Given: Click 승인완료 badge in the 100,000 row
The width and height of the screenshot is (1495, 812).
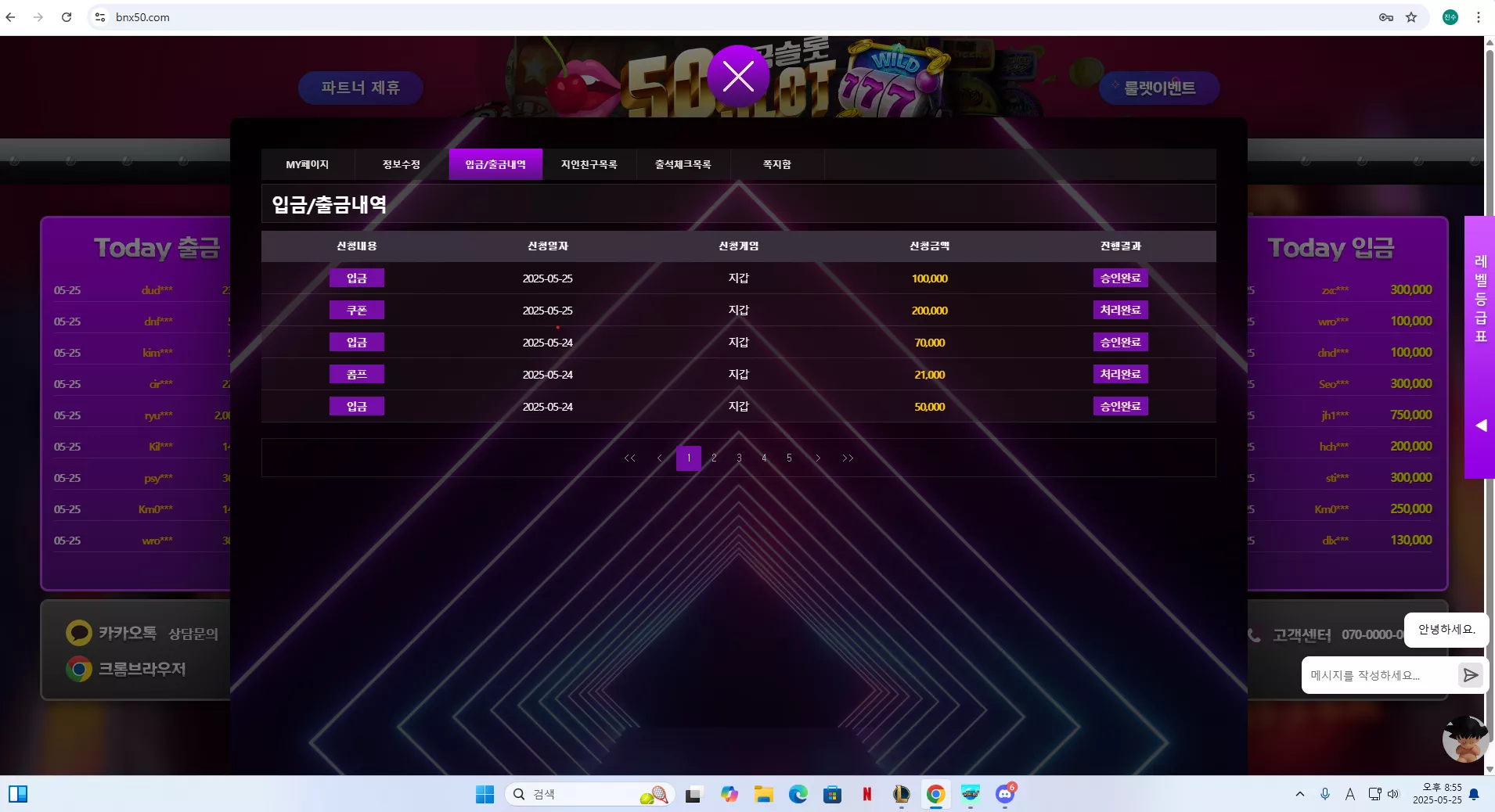Looking at the screenshot, I should (1121, 278).
